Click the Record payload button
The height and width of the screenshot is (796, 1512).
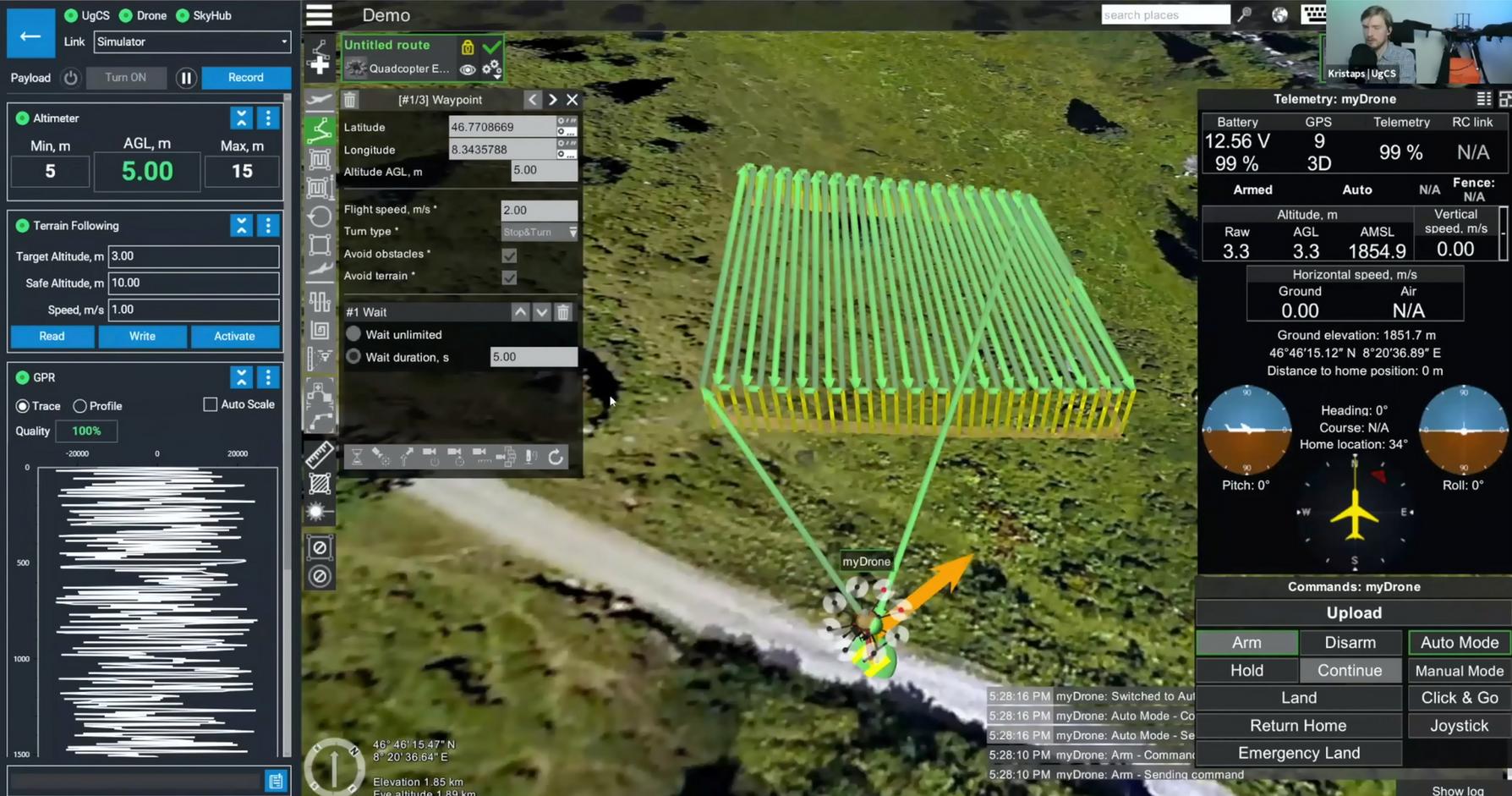246,78
